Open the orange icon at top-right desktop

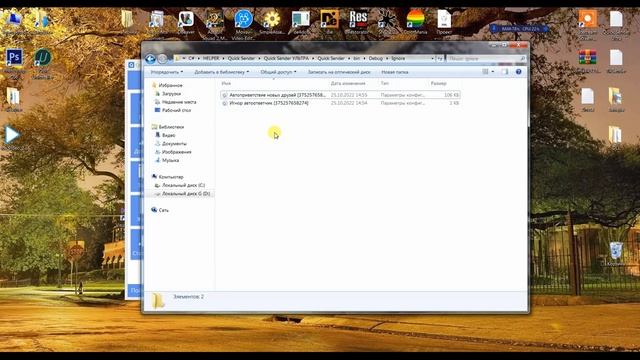(x=587, y=19)
